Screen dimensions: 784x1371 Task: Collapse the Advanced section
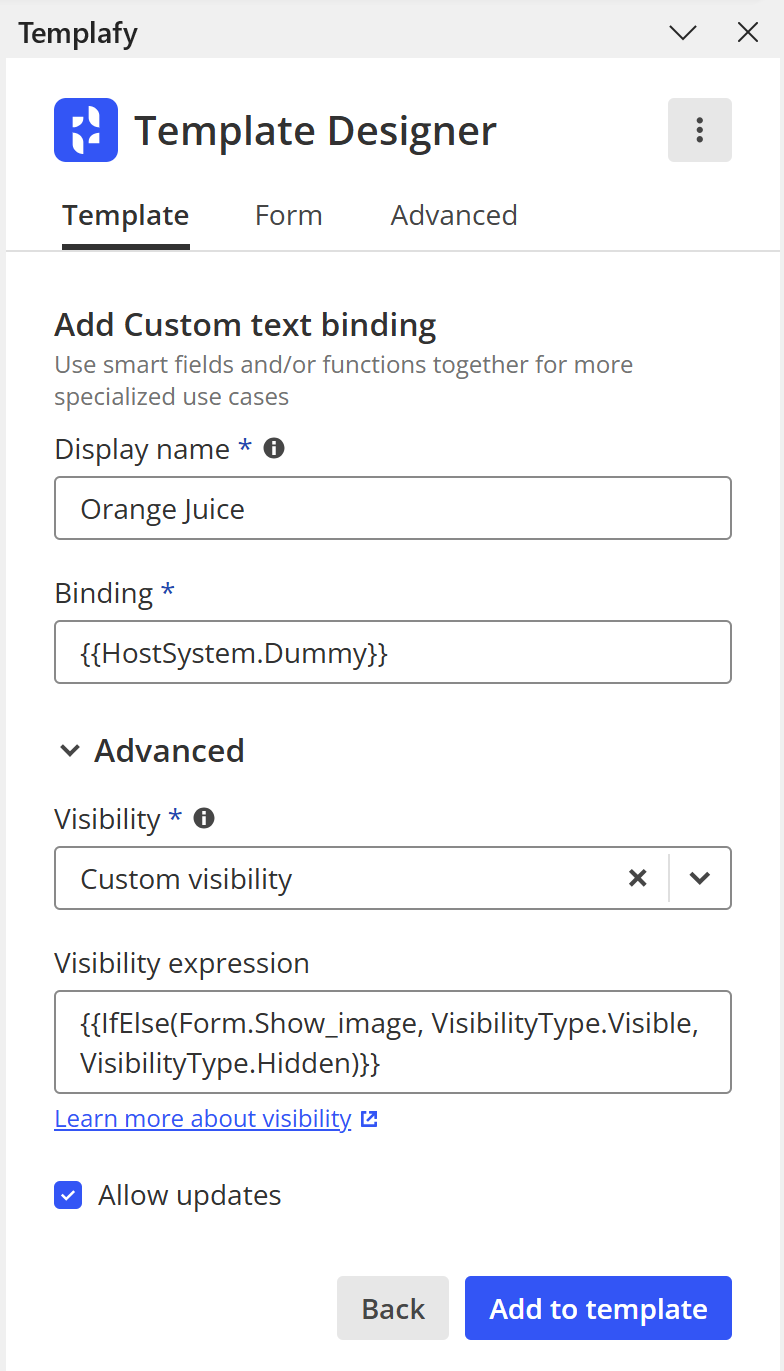click(x=69, y=750)
